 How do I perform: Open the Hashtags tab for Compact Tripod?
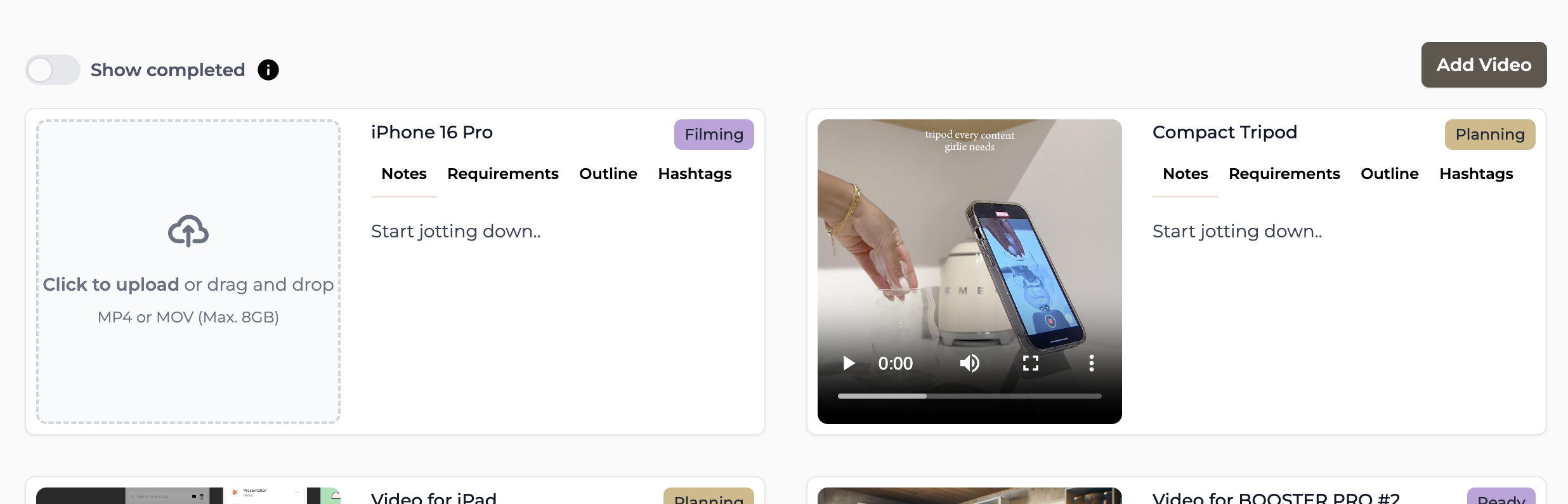[x=1476, y=174]
